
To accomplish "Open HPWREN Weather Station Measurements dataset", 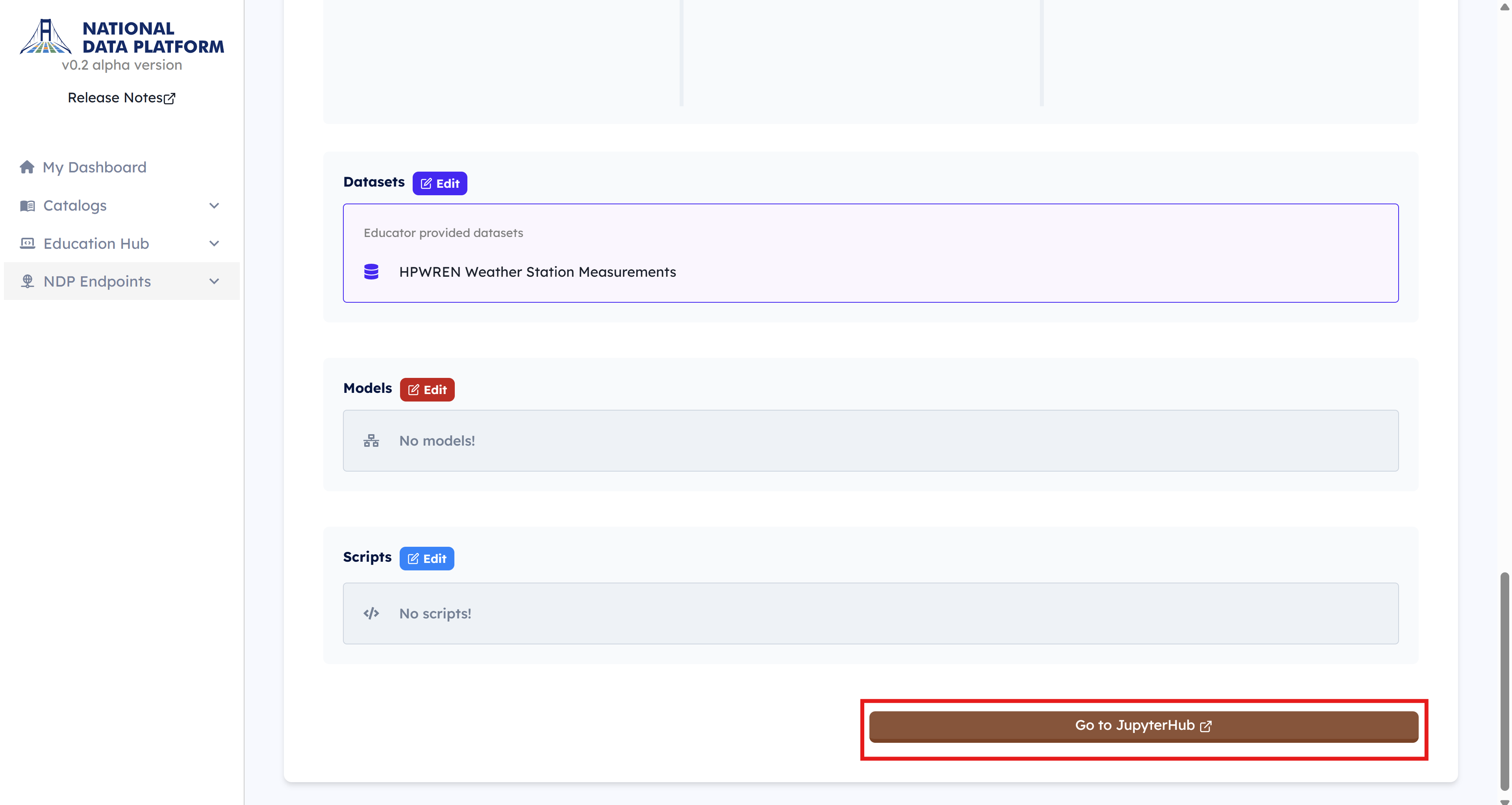I will pyautogui.click(x=537, y=272).
